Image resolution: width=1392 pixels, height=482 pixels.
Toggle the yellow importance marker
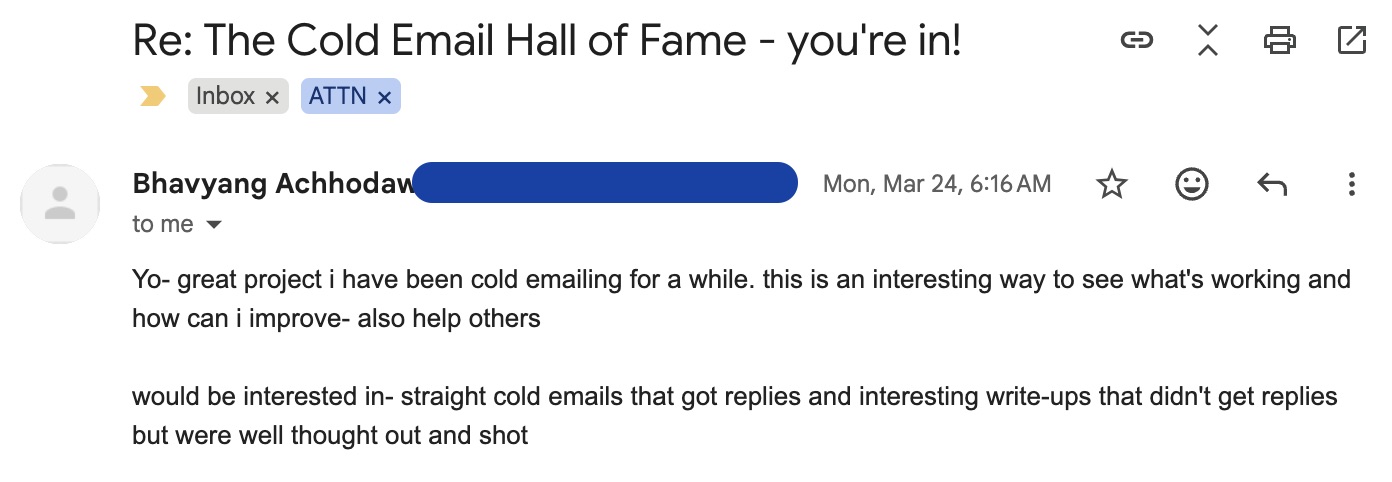pyautogui.click(x=152, y=96)
